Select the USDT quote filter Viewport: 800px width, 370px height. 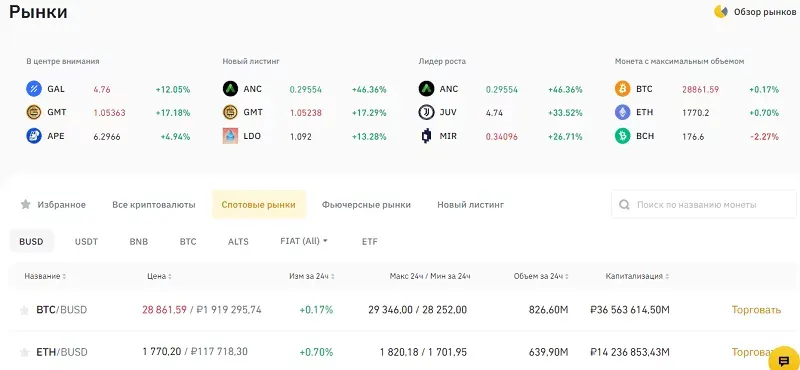[x=86, y=241]
